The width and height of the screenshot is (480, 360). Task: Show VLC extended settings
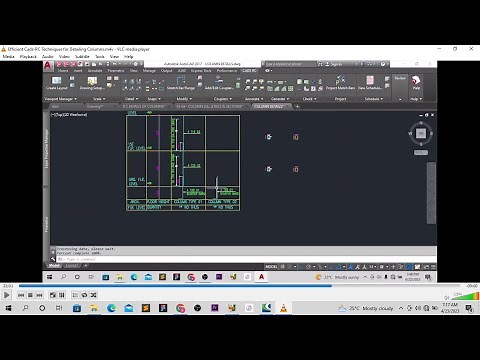tap(62, 295)
